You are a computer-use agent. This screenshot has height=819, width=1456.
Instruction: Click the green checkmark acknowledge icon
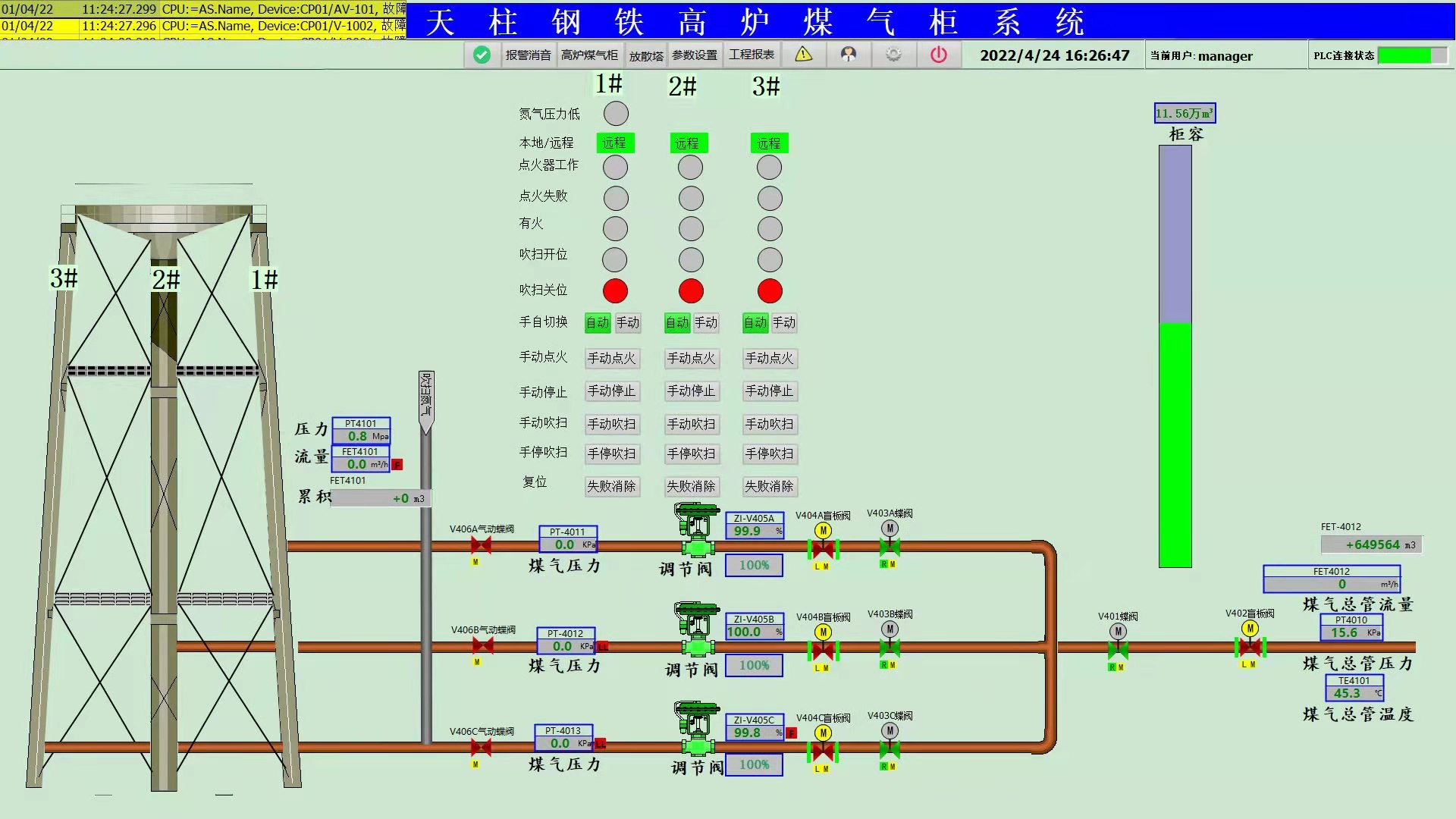point(482,55)
